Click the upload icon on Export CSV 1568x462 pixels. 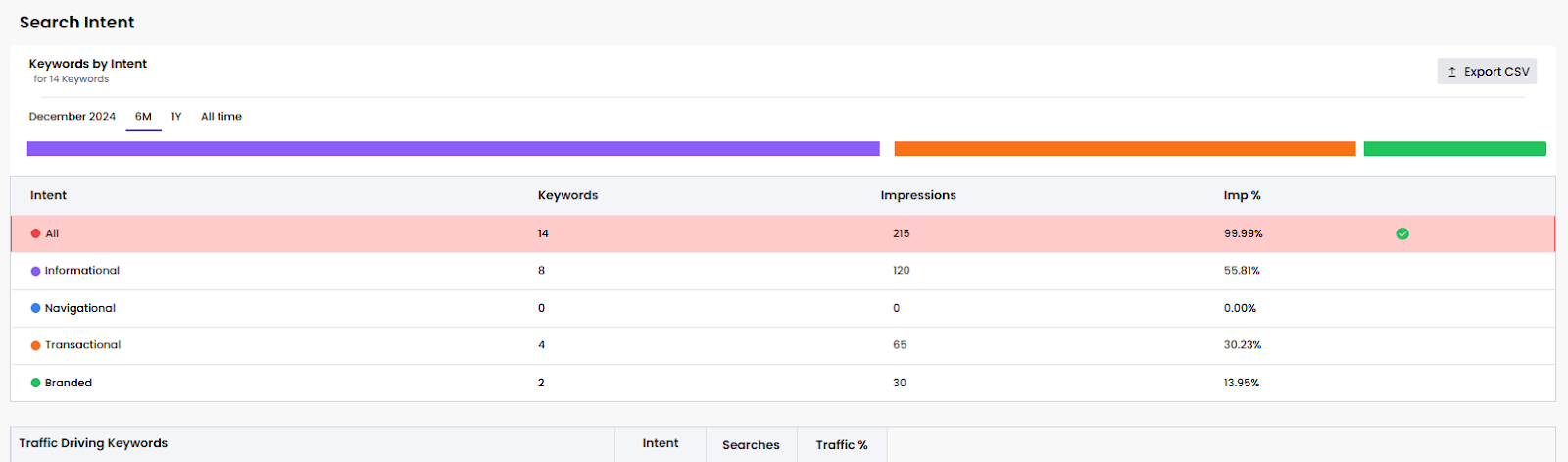(x=1452, y=72)
